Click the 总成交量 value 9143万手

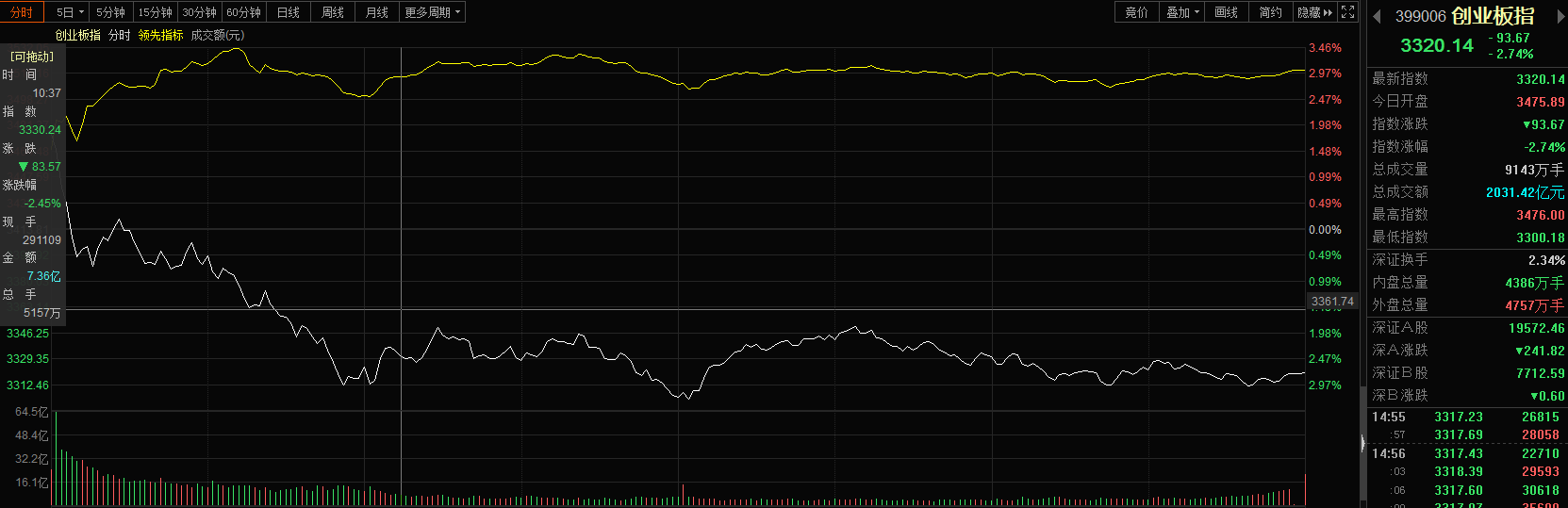point(1534,170)
